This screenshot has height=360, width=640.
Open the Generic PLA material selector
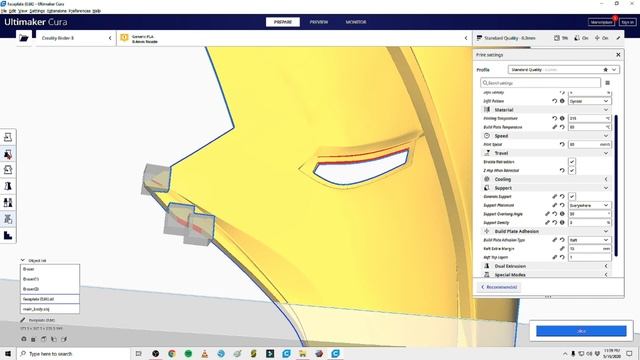coord(294,38)
